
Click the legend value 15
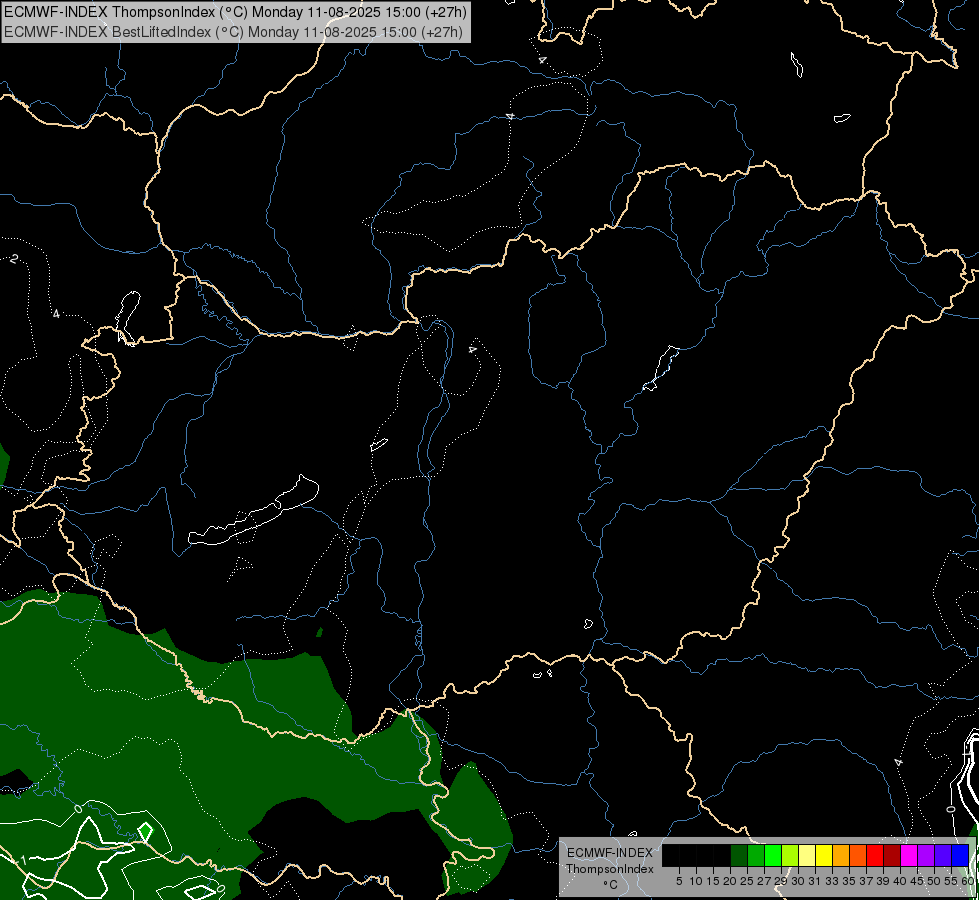pyautogui.click(x=713, y=881)
